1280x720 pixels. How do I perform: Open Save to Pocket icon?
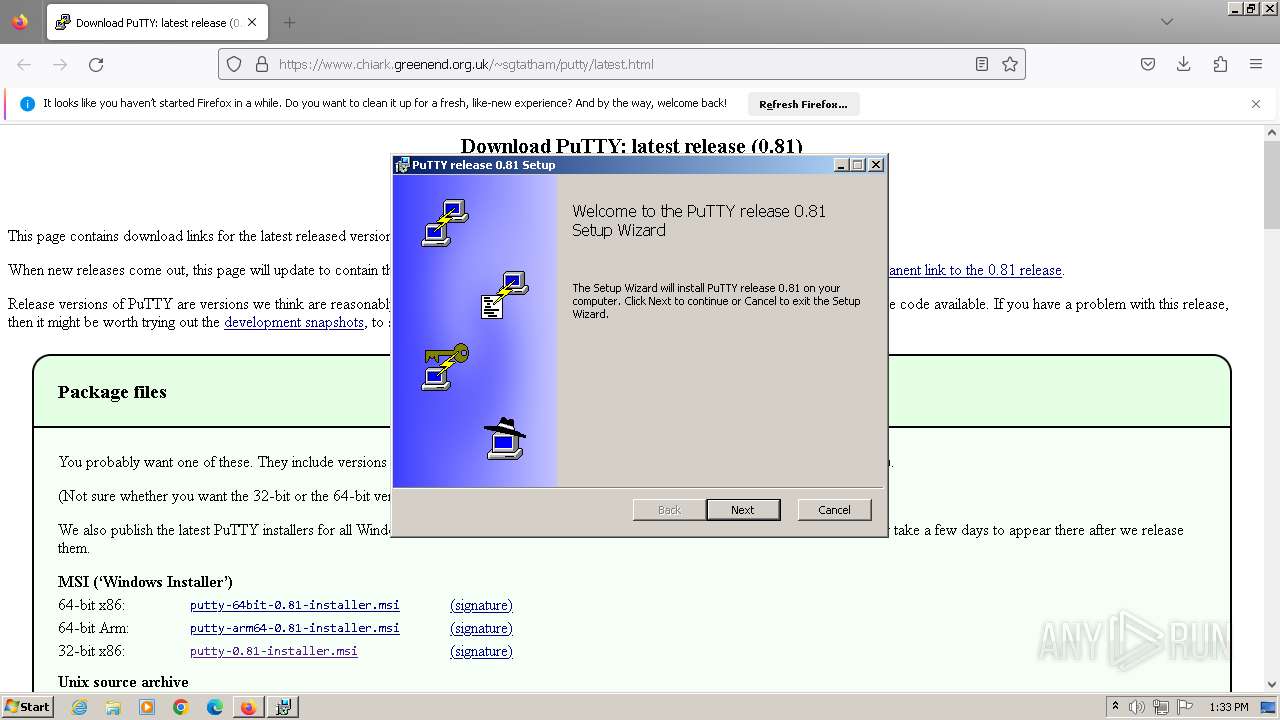pyautogui.click(x=1148, y=64)
